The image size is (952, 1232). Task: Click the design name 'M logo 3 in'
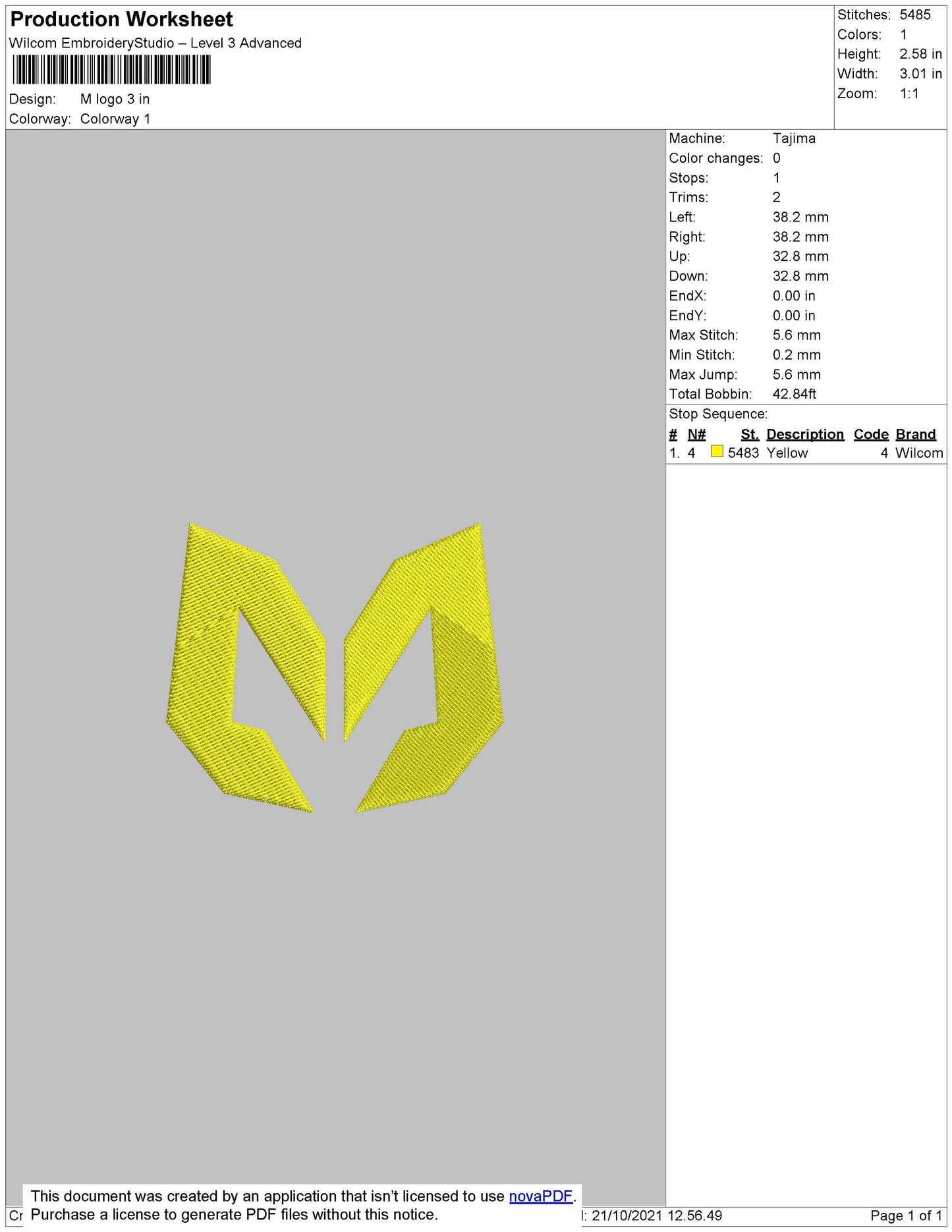(x=115, y=99)
